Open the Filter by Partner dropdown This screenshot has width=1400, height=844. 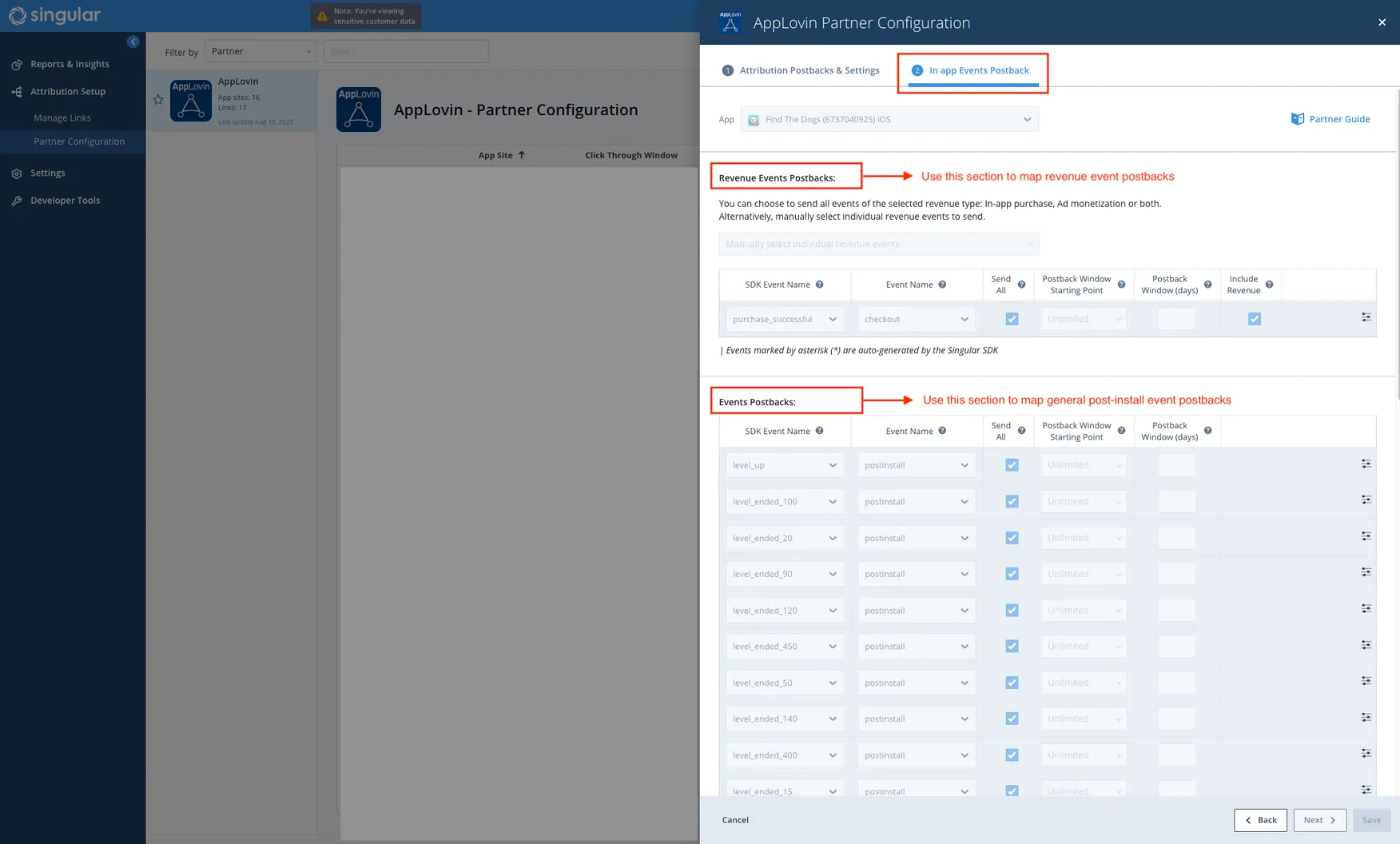point(261,50)
